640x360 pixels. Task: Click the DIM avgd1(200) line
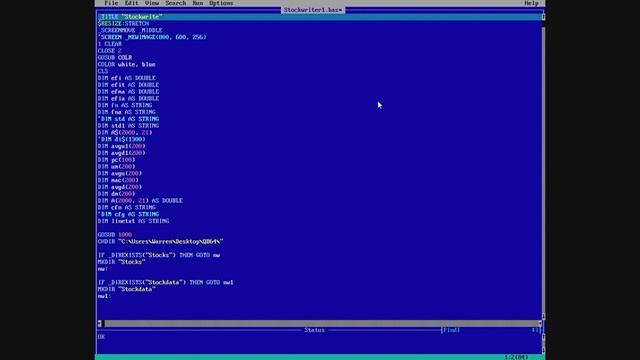pos(121,153)
